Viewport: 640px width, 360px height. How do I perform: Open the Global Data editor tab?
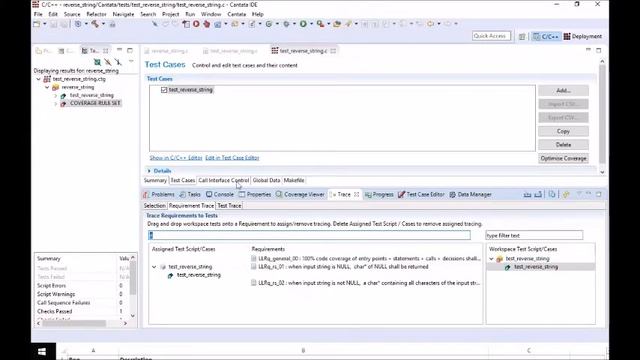(x=266, y=180)
